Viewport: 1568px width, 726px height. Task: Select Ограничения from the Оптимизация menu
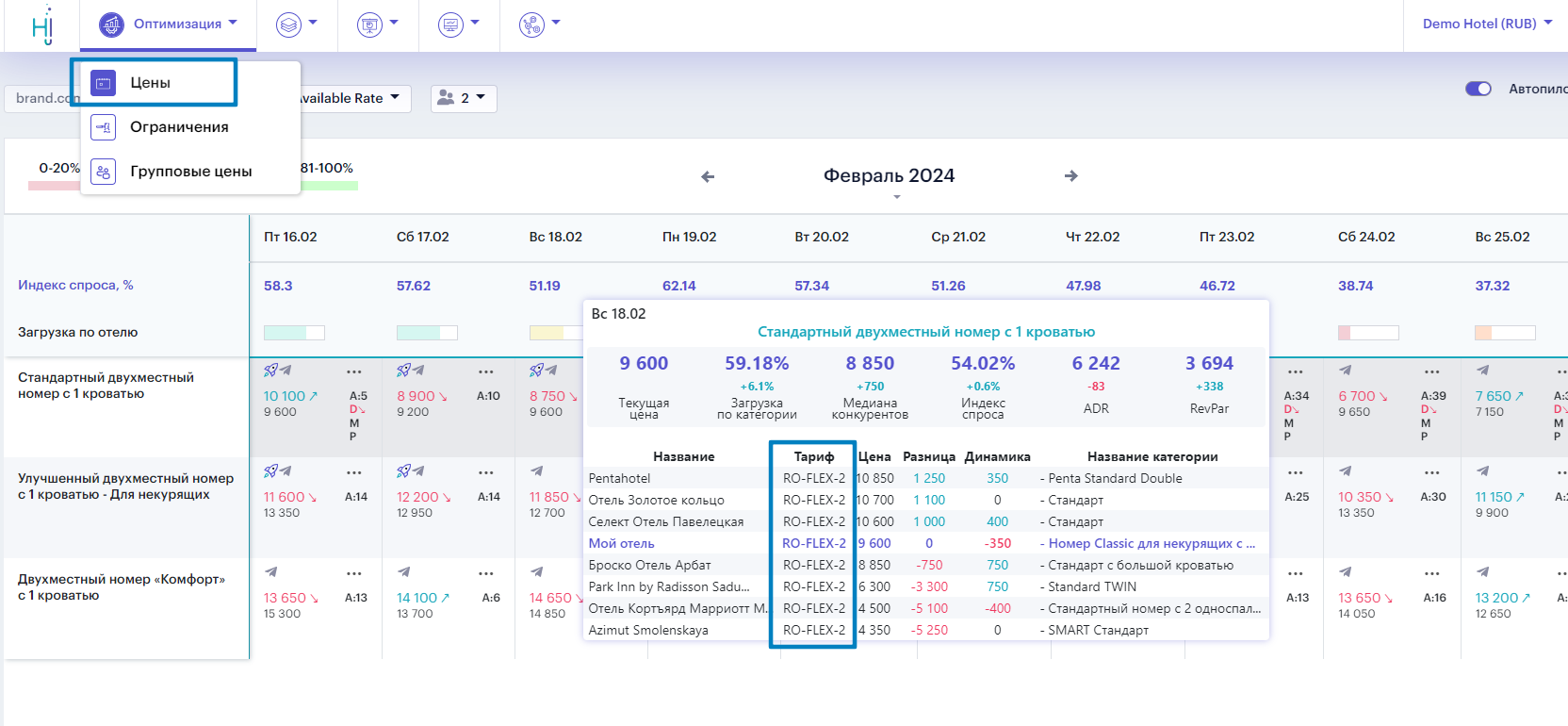[x=179, y=127]
